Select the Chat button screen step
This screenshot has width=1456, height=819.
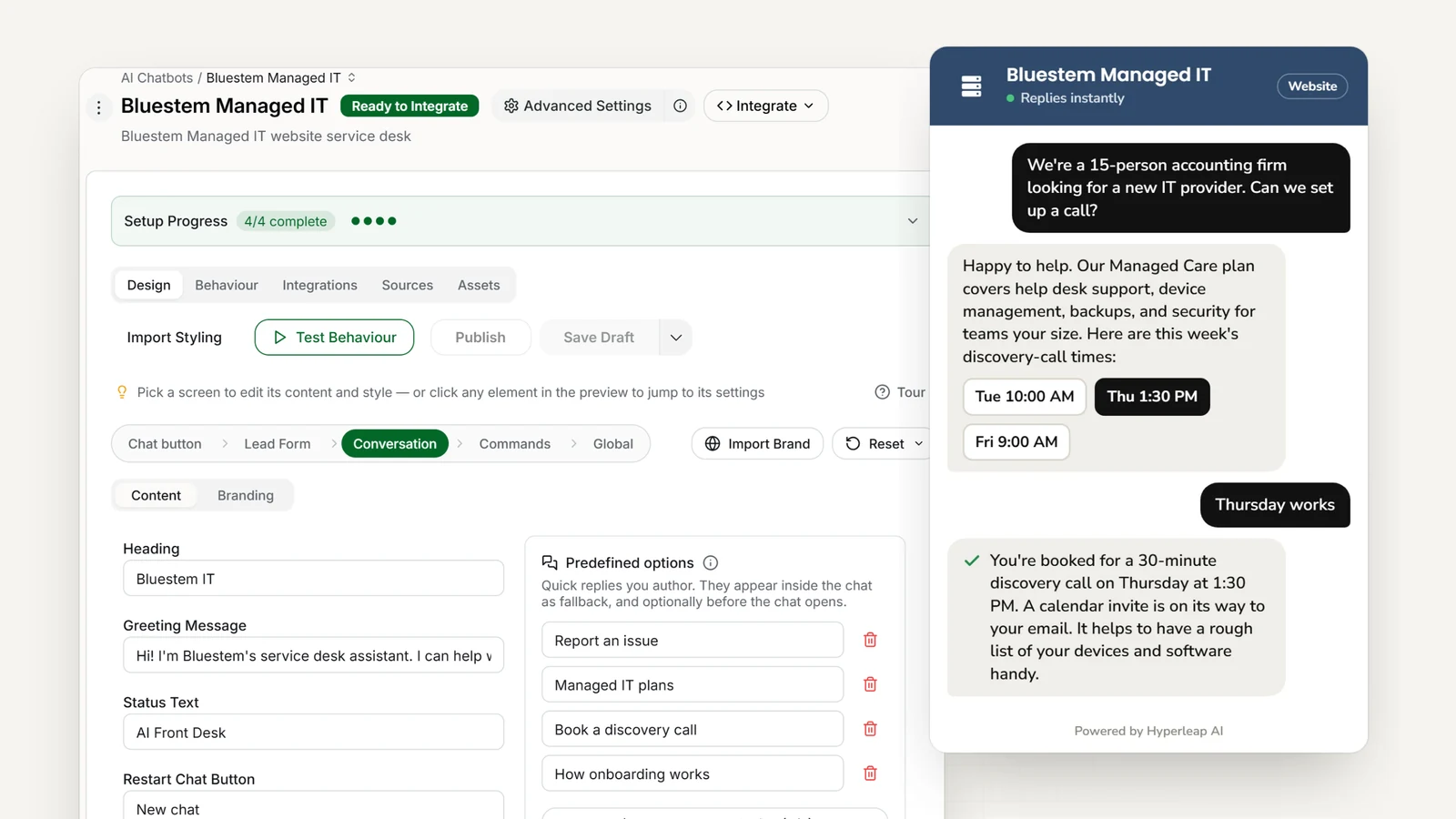pyautogui.click(x=165, y=444)
